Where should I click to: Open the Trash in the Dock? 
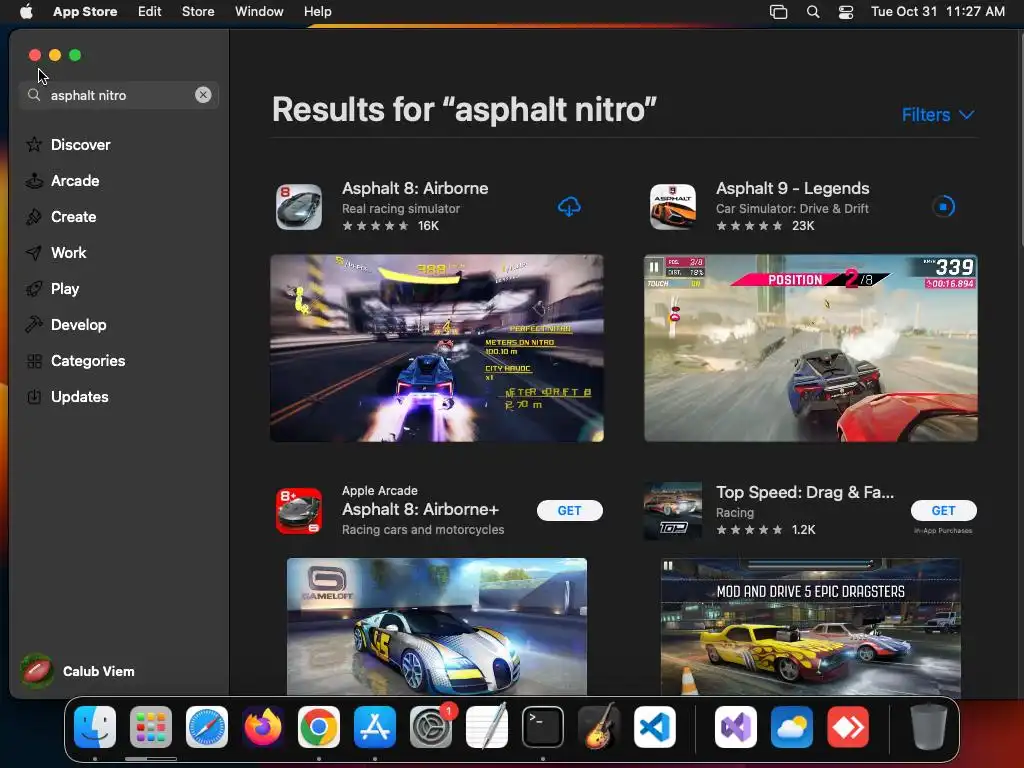929,727
